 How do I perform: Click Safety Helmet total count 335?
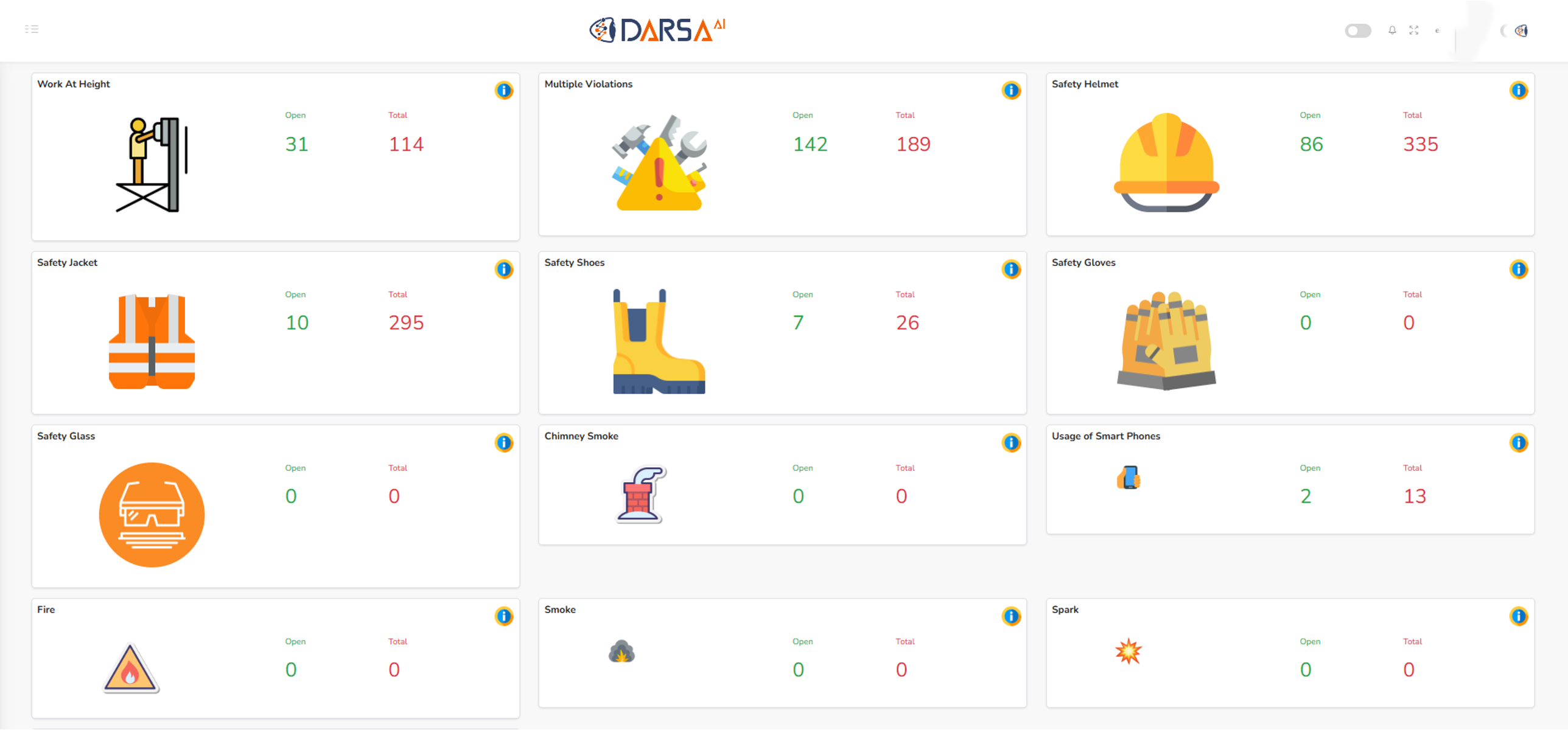point(1420,144)
